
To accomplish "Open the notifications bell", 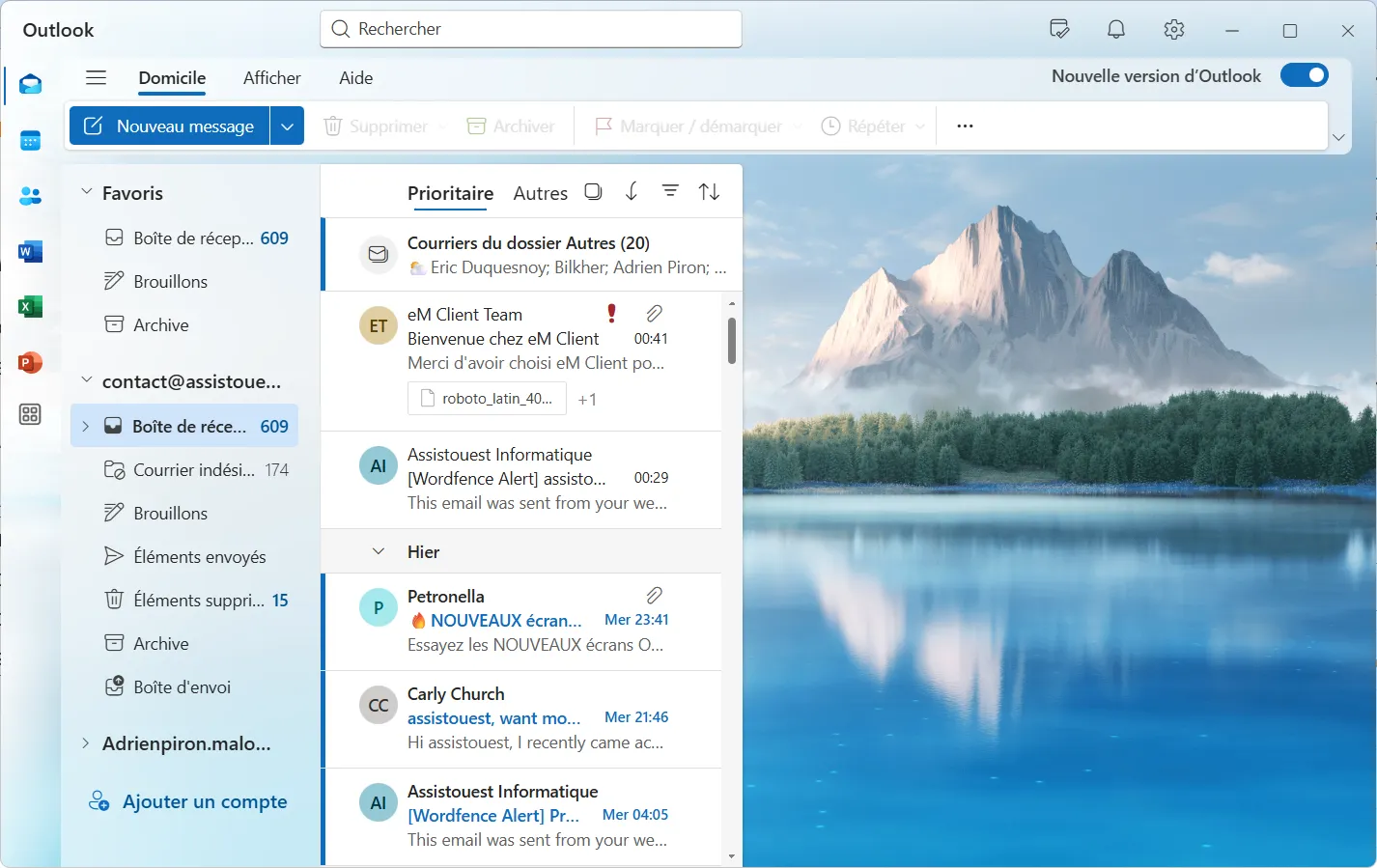I will click(1116, 29).
